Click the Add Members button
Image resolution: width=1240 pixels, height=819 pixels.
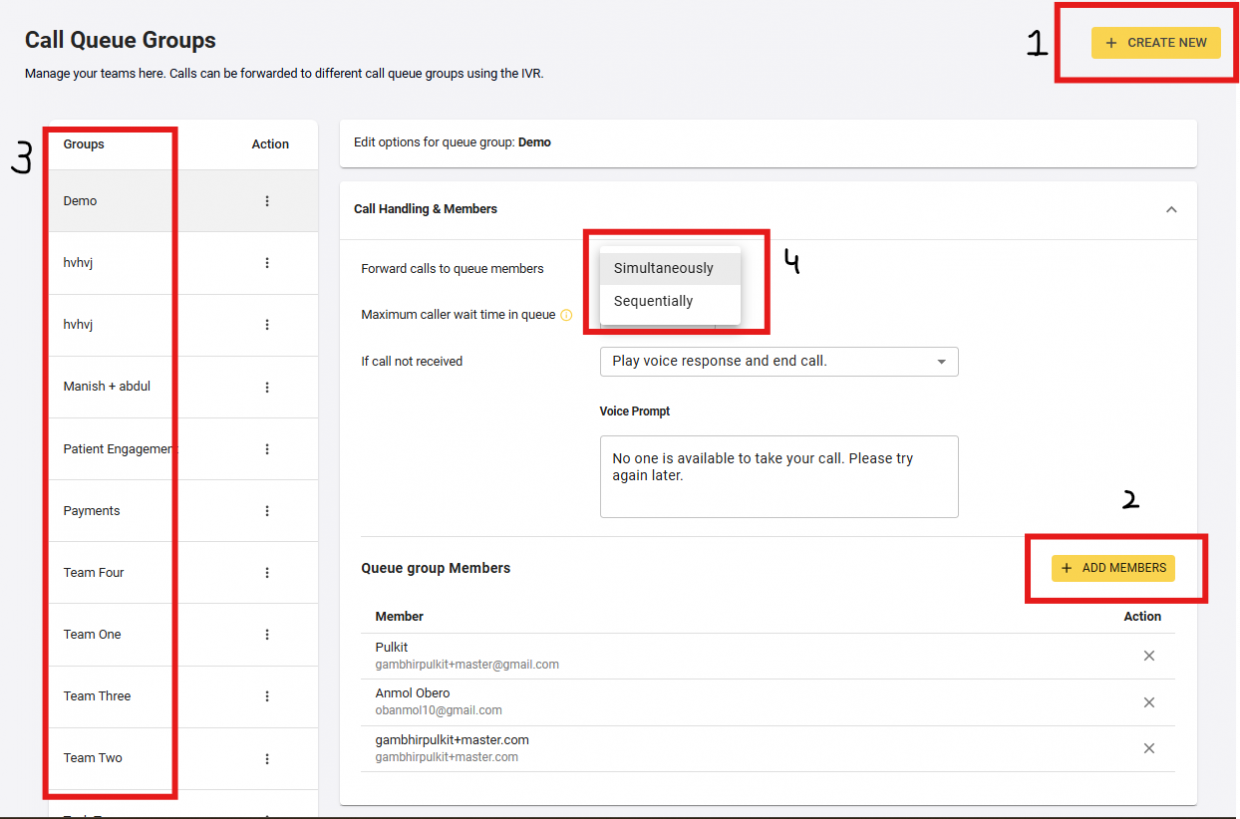(x=1113, y=568)
